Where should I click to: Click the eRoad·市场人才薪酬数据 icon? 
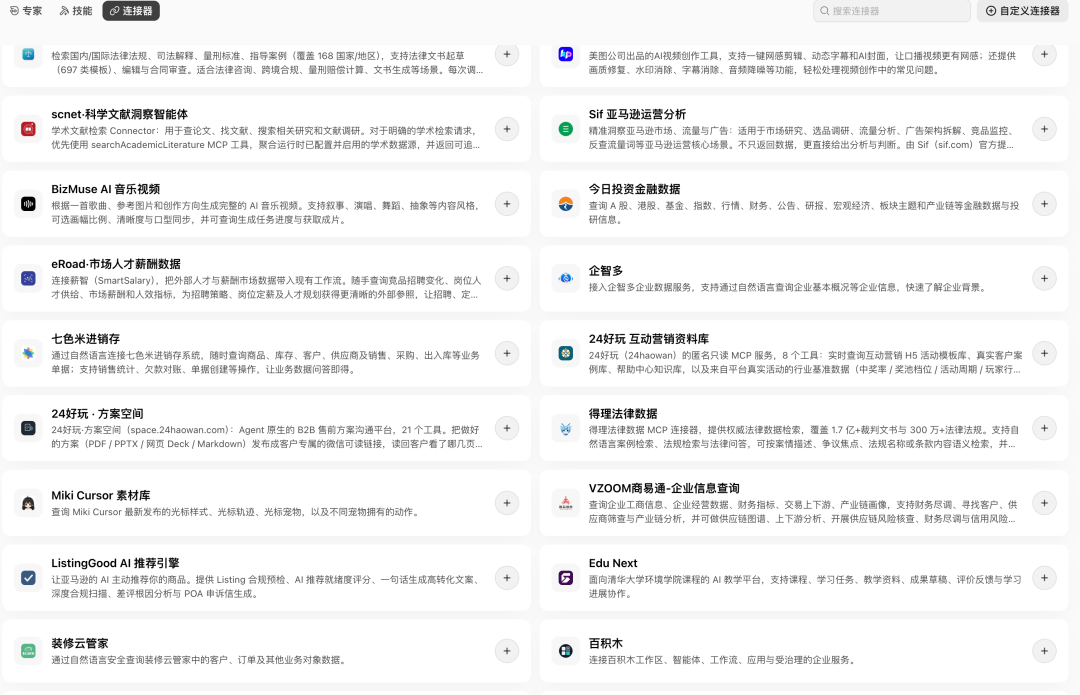point(28,278)
